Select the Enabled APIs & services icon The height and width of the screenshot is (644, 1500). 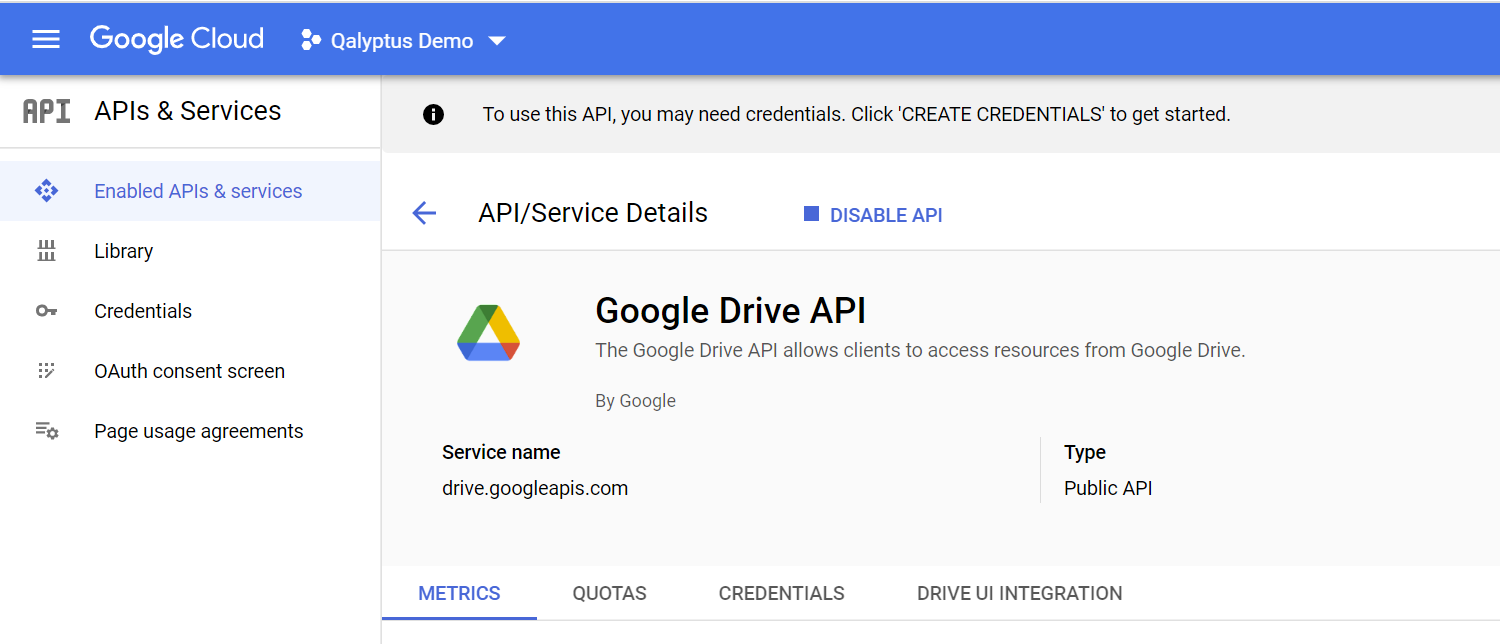click(x=46, y=190)
